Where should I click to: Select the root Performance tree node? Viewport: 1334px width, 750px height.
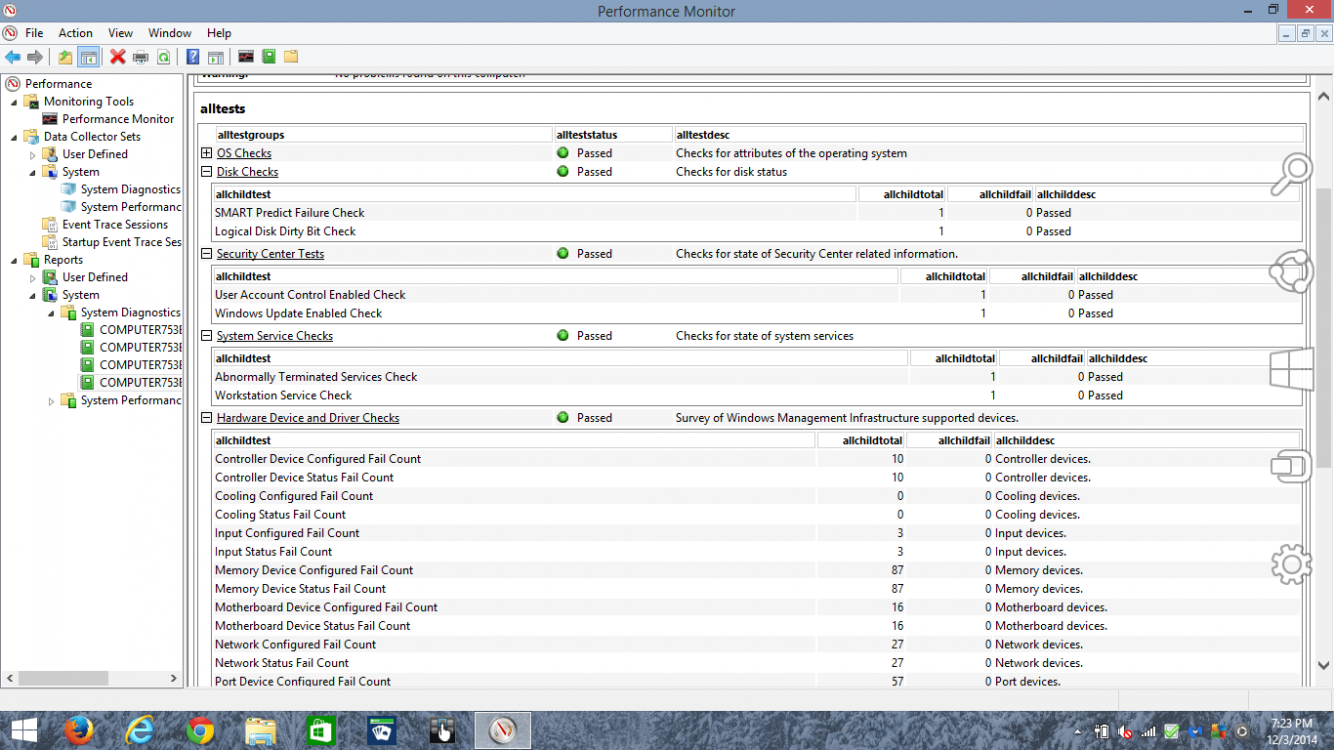tap(58, 84)
